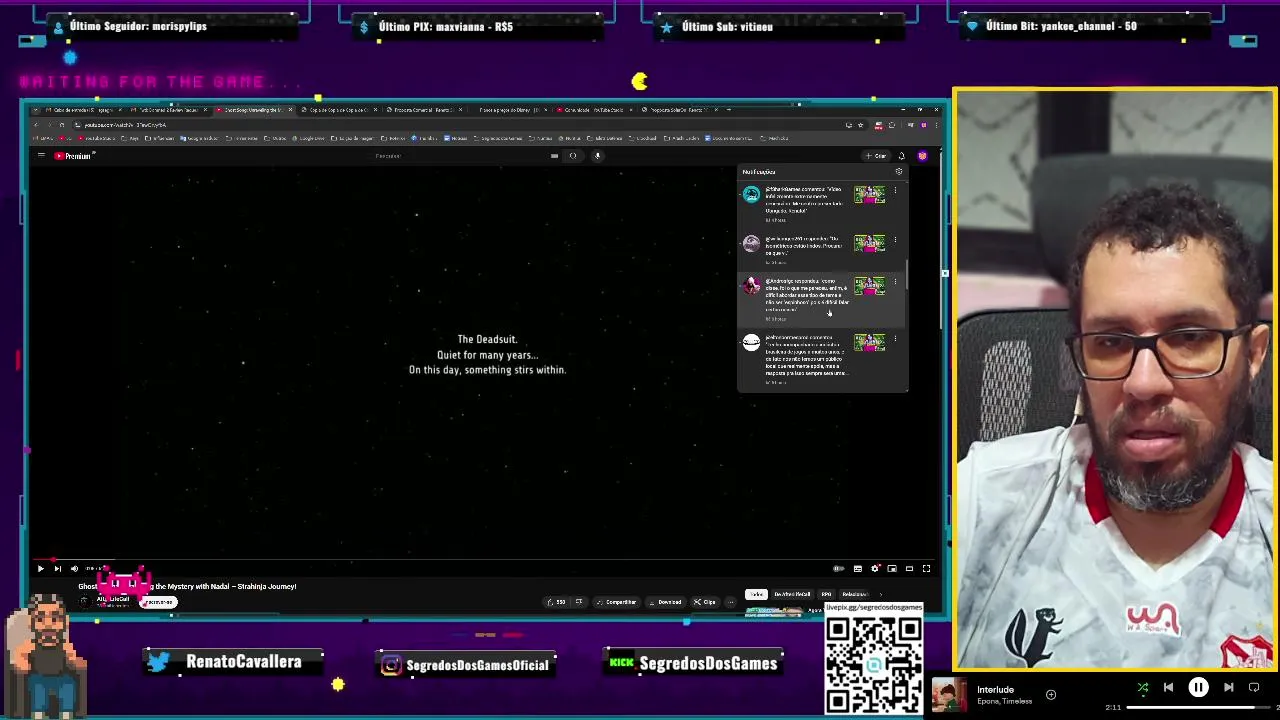The image size is (1280, 720).
Task: Start YouTube voice search microphone
Action: (597, 156)
